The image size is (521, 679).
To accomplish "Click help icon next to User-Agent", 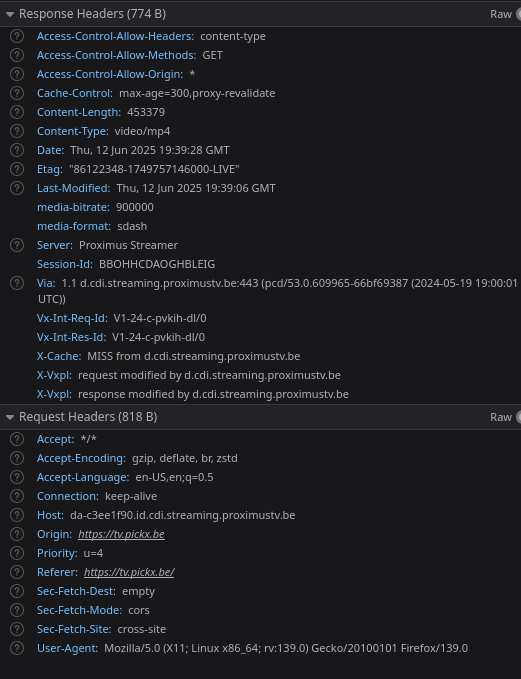I will 17,648.
